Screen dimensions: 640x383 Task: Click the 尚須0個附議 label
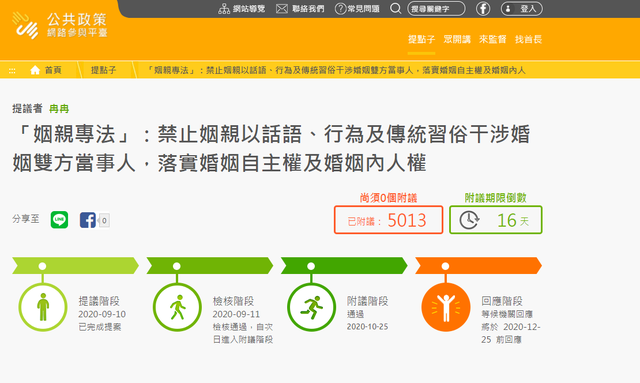pos(388,198)
